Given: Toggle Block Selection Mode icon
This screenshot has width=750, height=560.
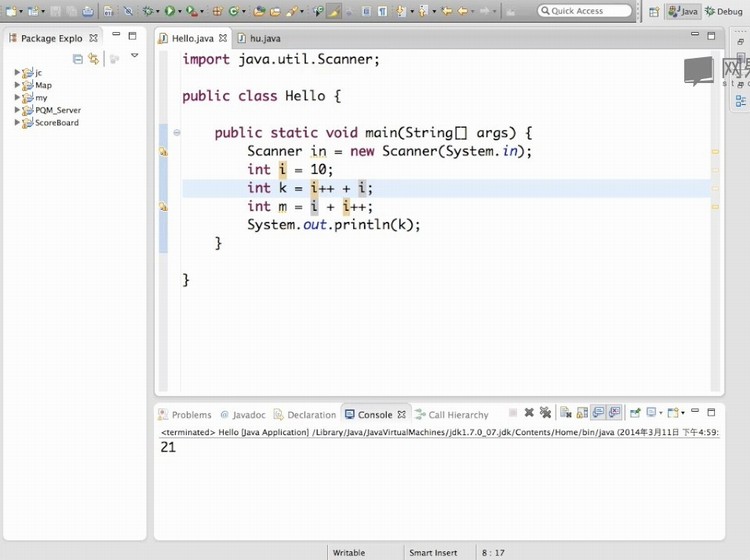Looking at the screenshot, I should 366,11.
